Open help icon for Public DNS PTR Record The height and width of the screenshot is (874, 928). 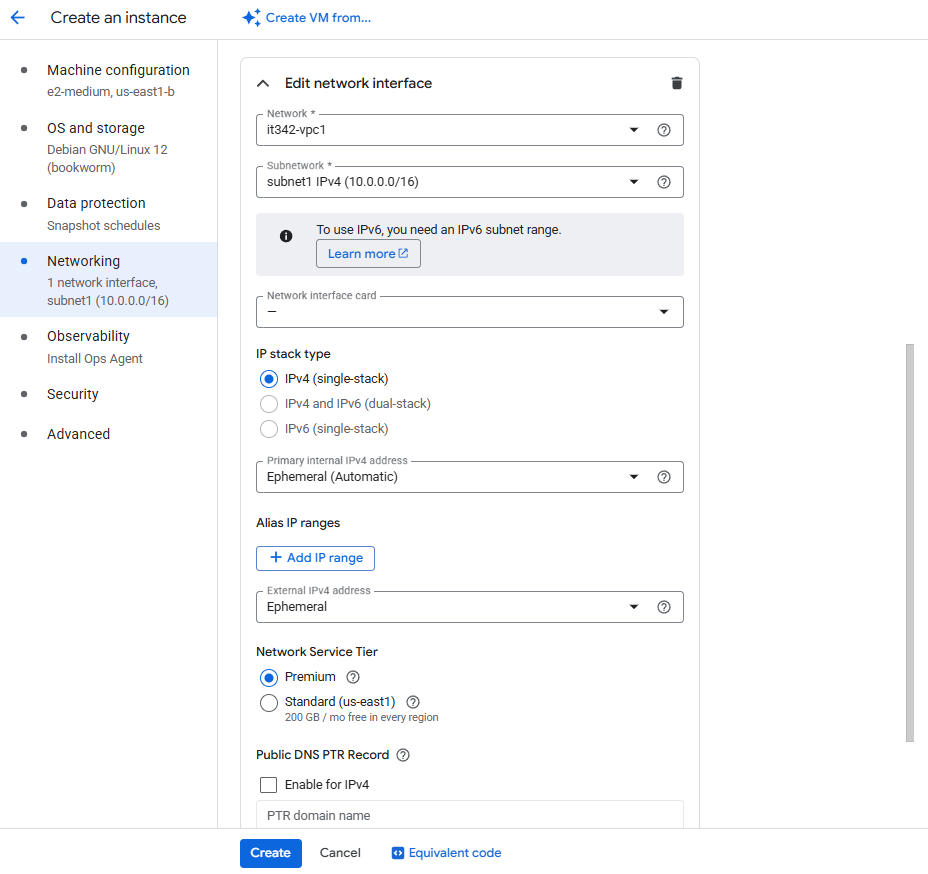[404, 755]
